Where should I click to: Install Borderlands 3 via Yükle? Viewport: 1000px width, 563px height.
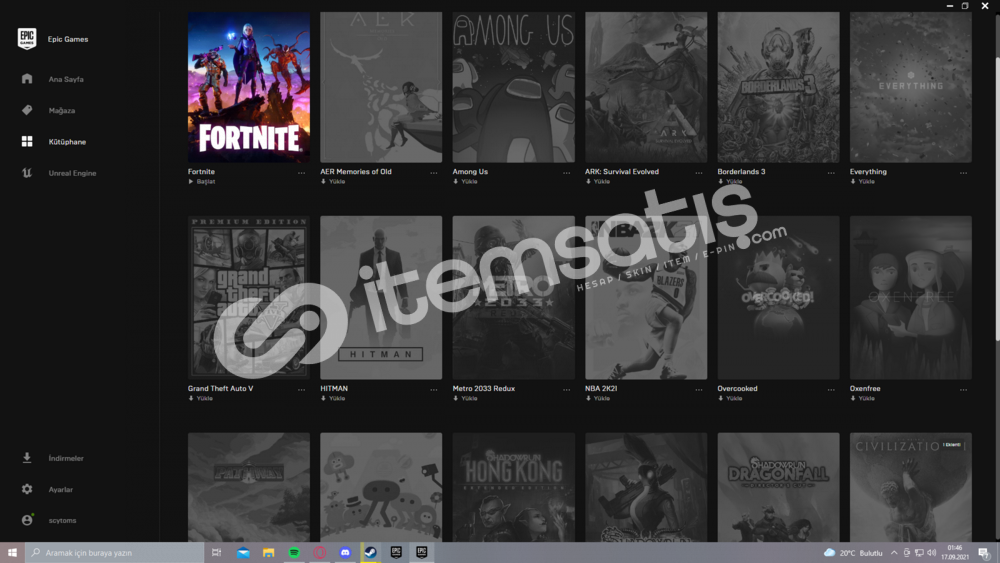pos(730,182)
